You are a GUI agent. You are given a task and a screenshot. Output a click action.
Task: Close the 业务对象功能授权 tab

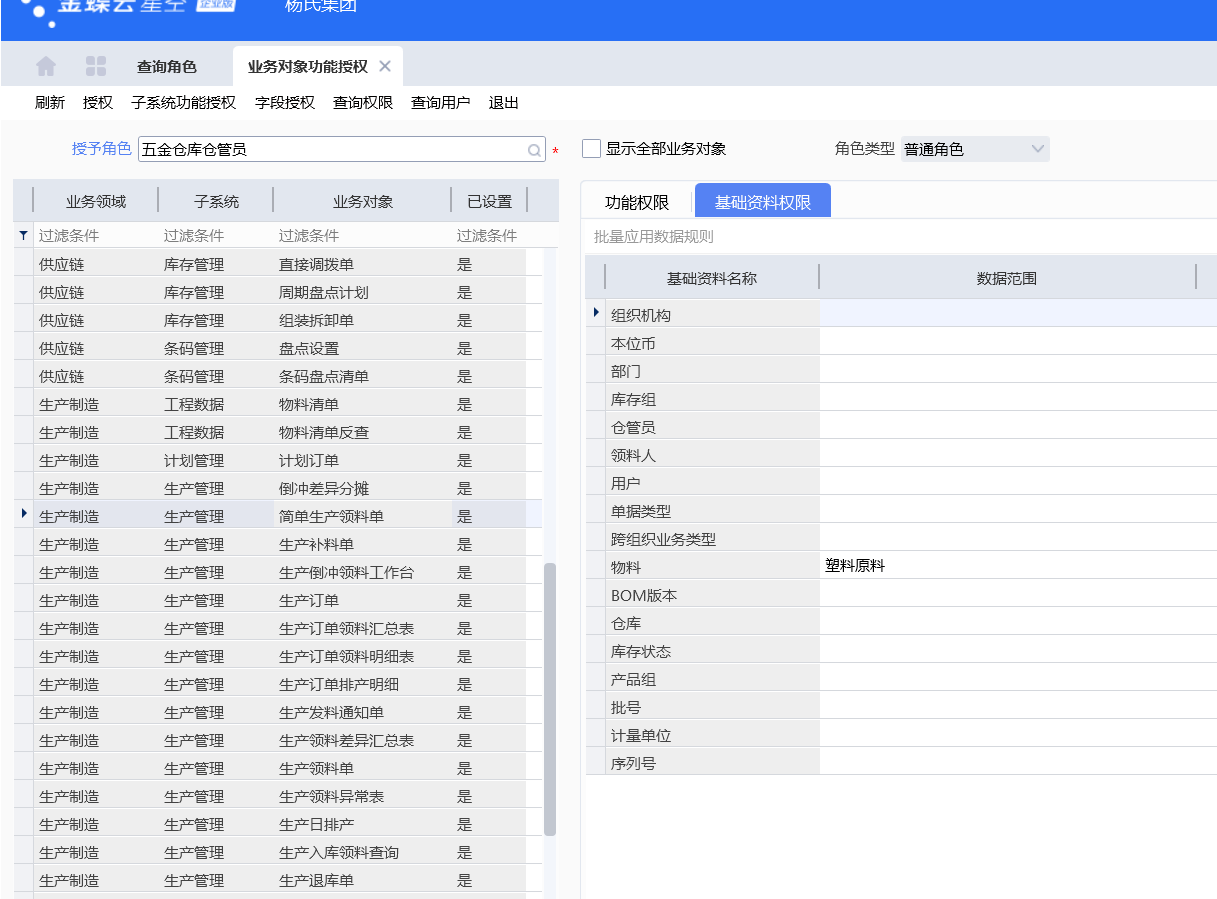(x=385, y=67)
